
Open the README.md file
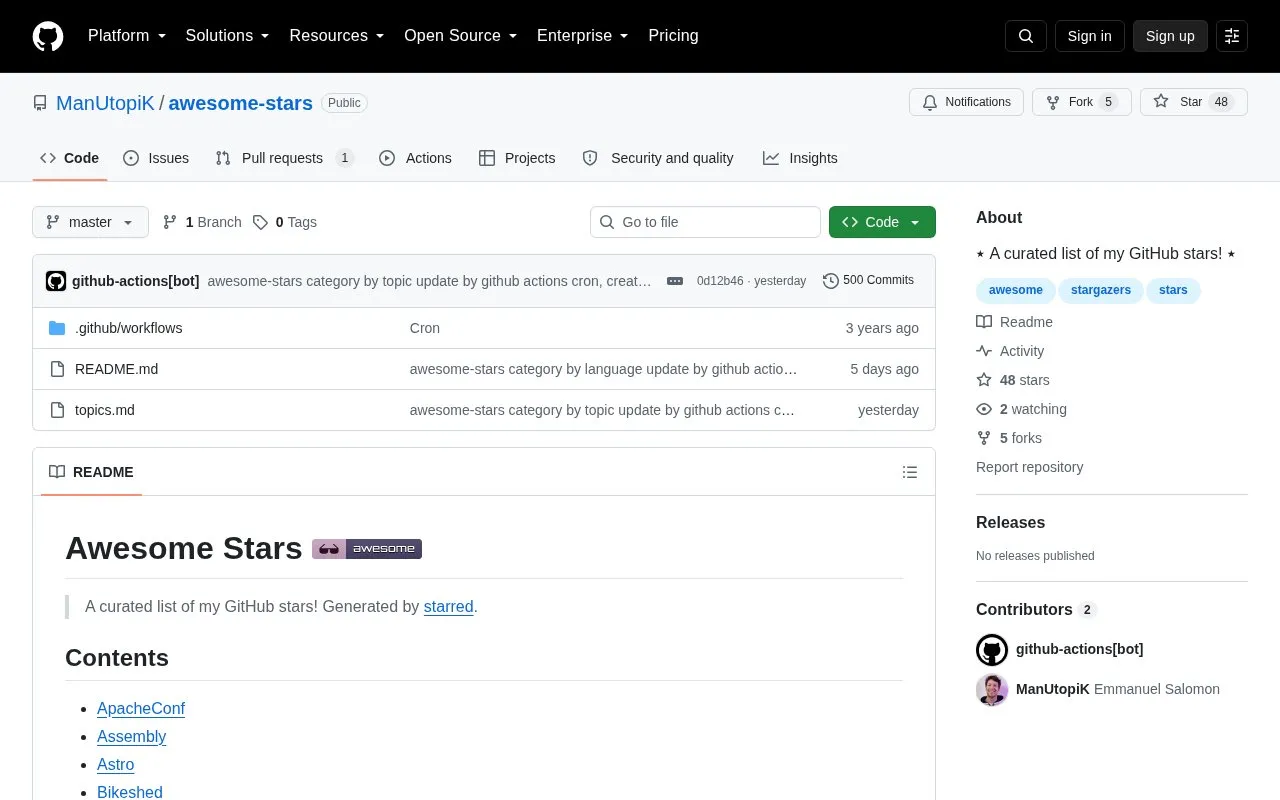coord(116,369)
